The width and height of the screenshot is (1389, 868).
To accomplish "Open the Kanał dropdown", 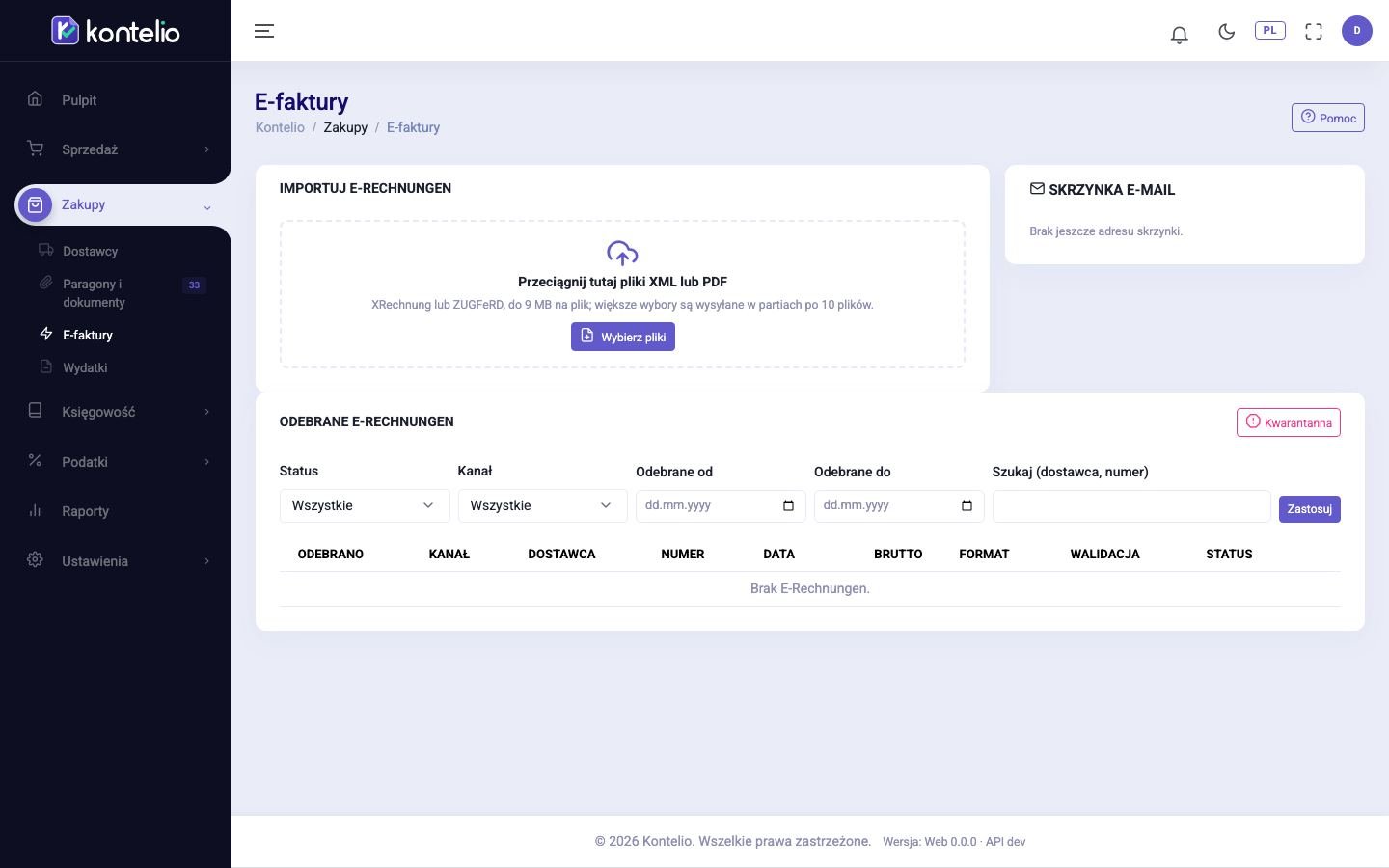I will pos(542,505).
